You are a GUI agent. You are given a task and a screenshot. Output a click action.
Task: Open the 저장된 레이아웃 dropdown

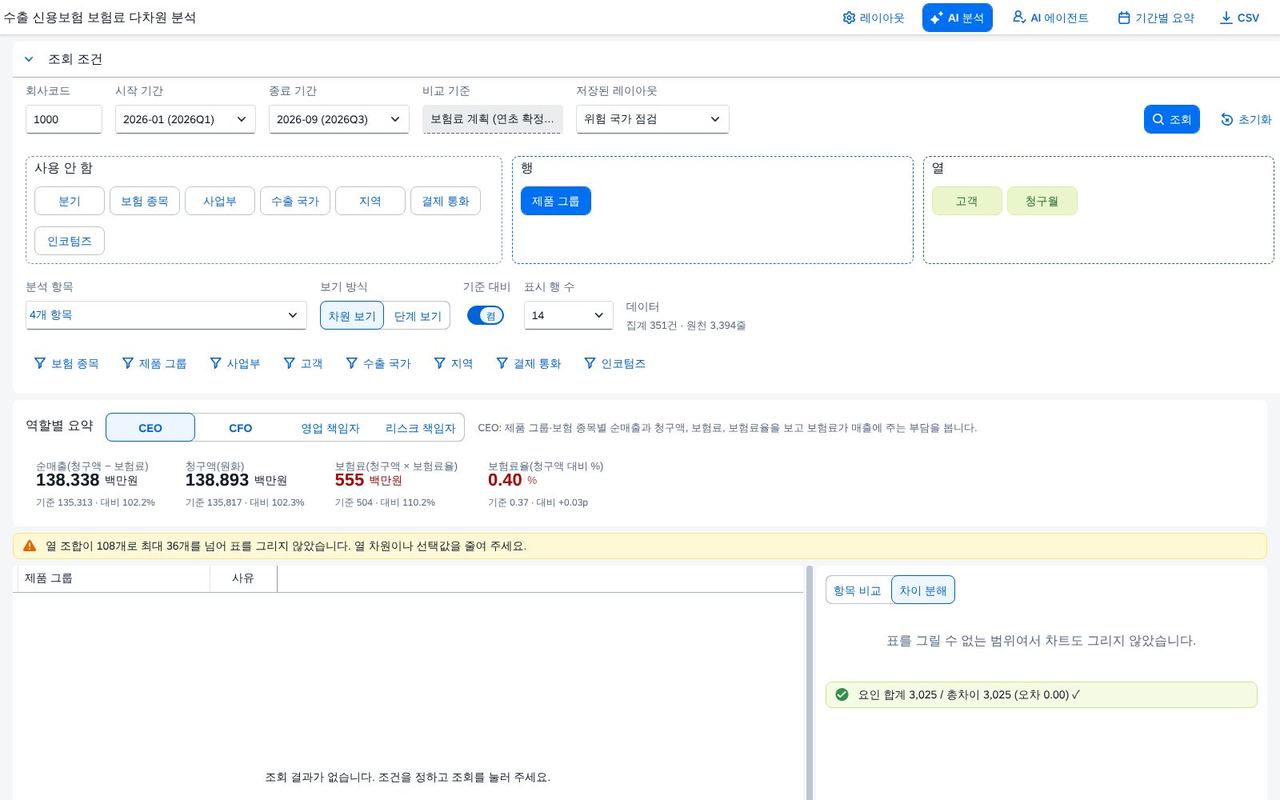click(x=653, y=119)
